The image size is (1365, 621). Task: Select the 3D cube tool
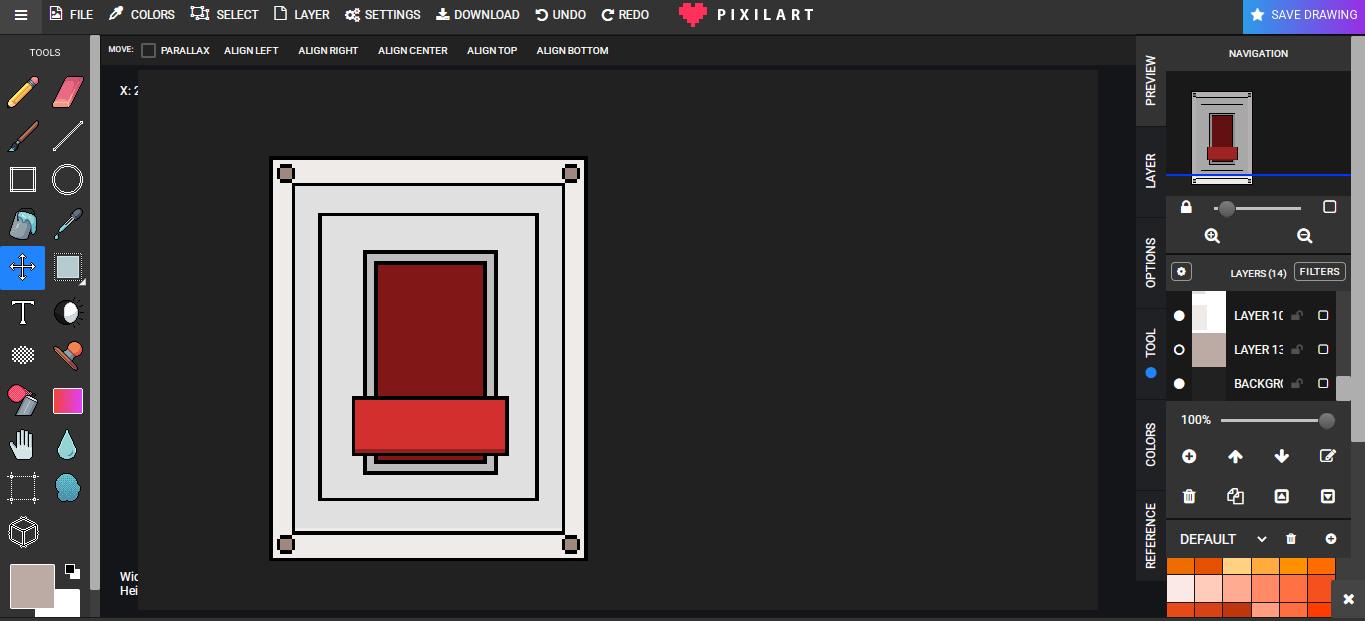tap(23, 531)
